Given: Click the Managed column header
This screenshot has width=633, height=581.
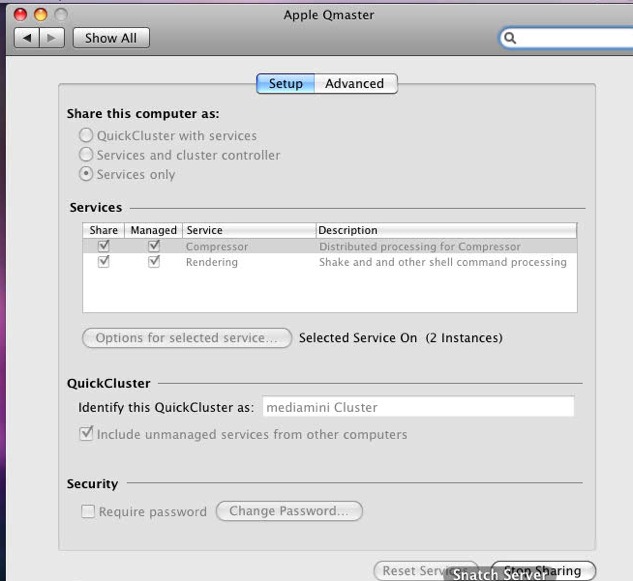Looking at the screenshot, I should [x=153, y=230].
